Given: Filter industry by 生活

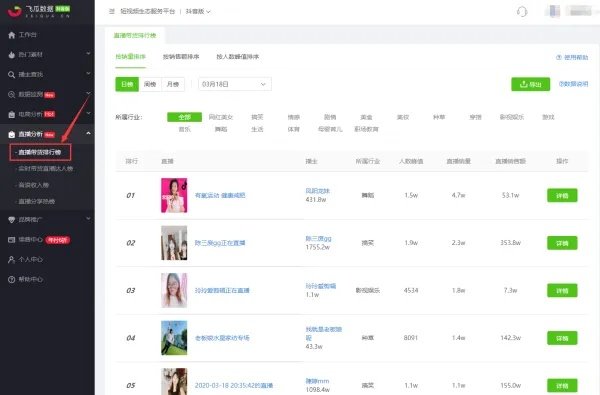Looking at the screenshot, I should pos(257,129).
